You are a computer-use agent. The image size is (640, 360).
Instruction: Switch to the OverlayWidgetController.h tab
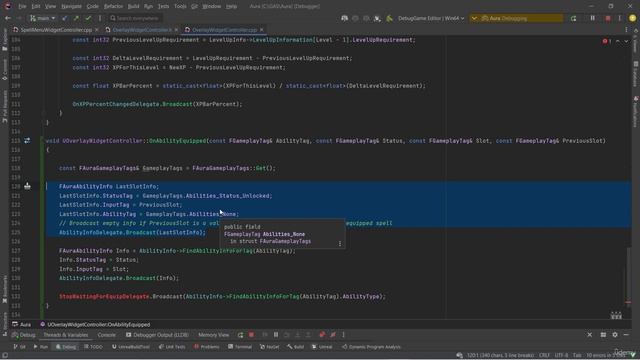(x=140, y=30)
